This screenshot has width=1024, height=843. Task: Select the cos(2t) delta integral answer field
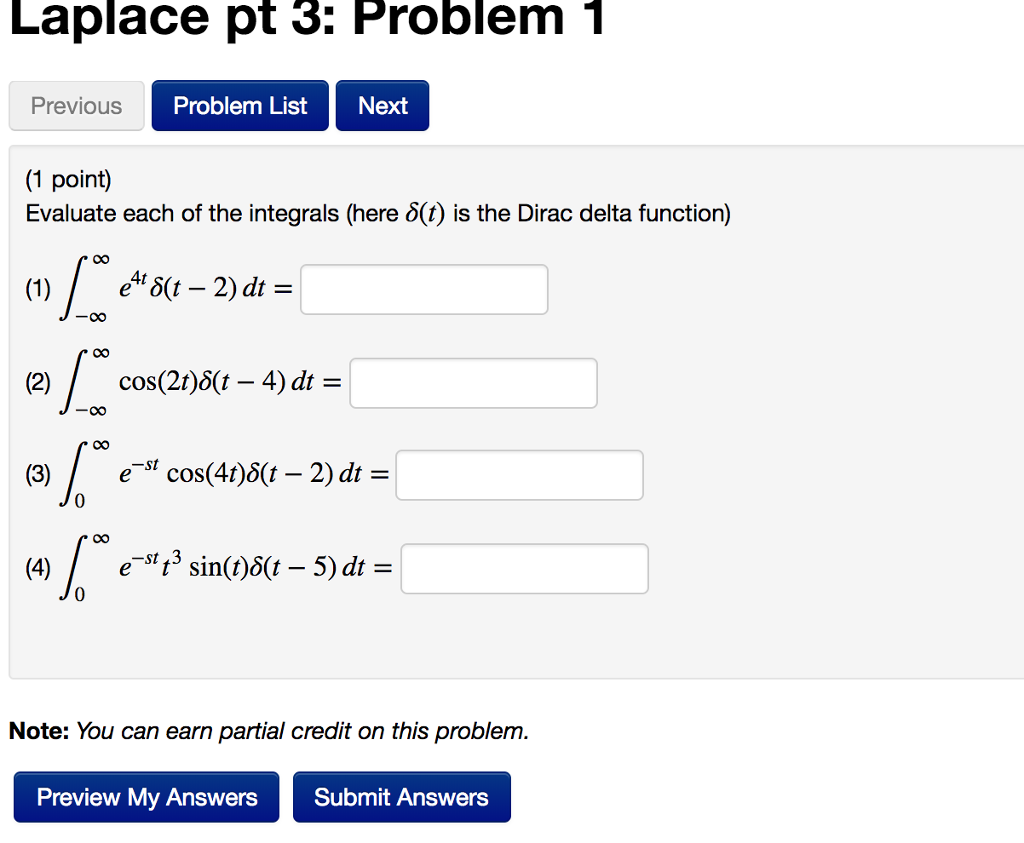point(472,382)
